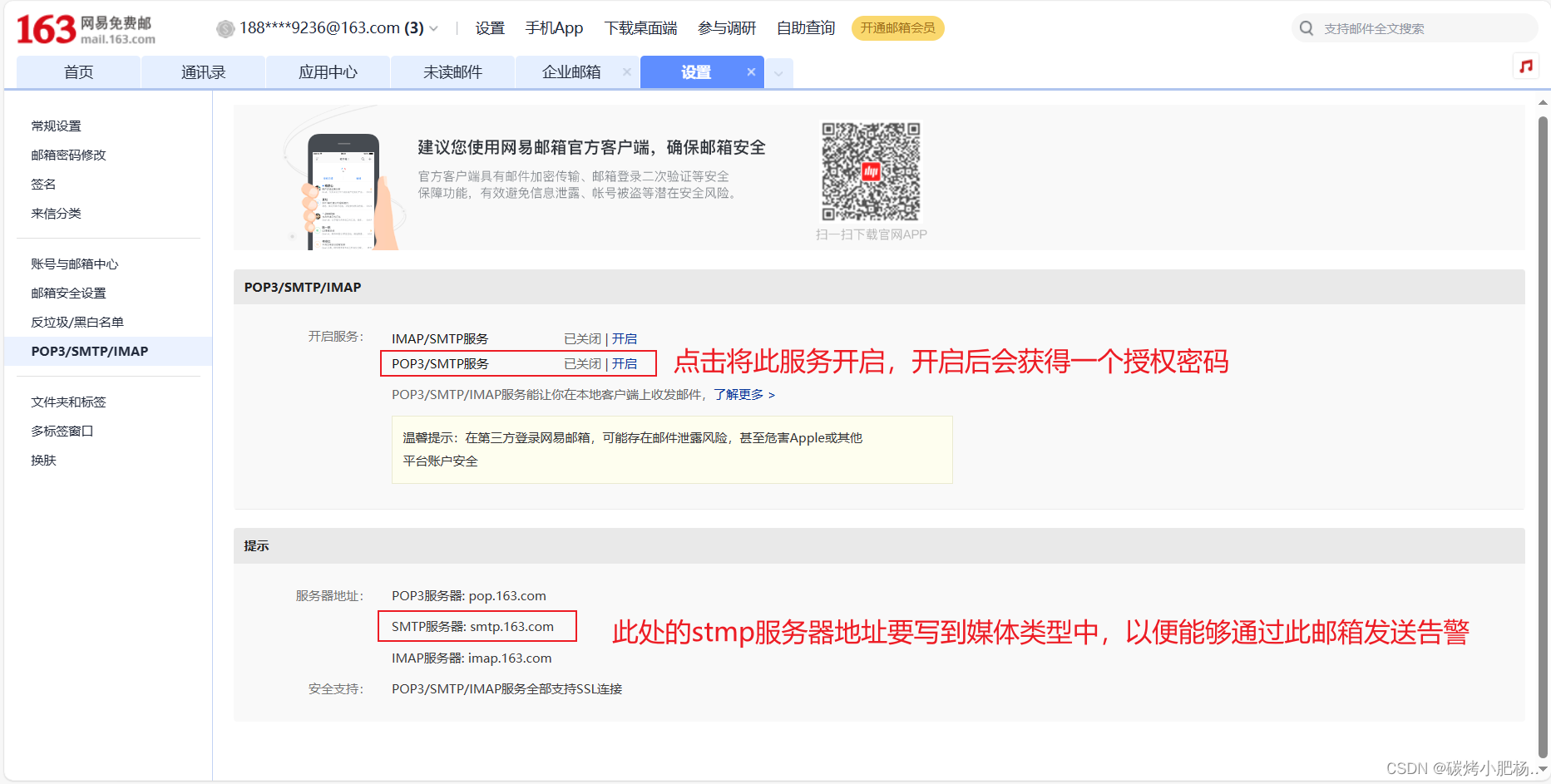Open the 手机App link

point(554,28)
